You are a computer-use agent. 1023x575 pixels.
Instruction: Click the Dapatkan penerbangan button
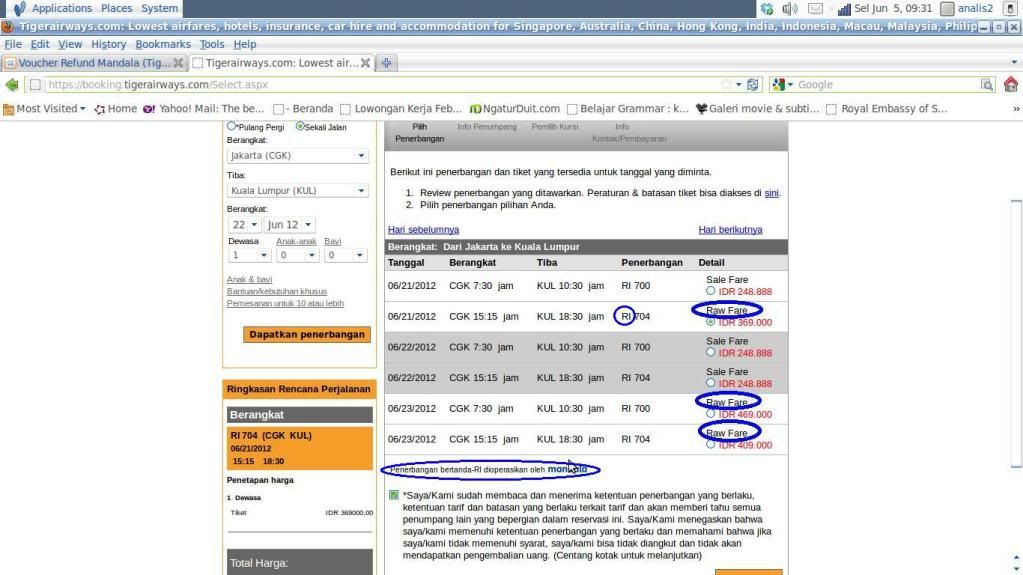(307, 334)
